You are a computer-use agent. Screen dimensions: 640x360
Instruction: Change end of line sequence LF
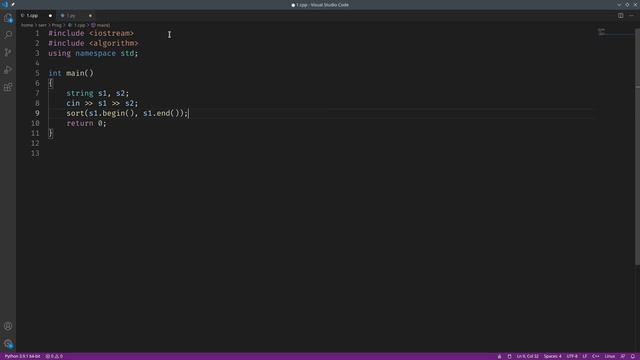click(584, 356)
